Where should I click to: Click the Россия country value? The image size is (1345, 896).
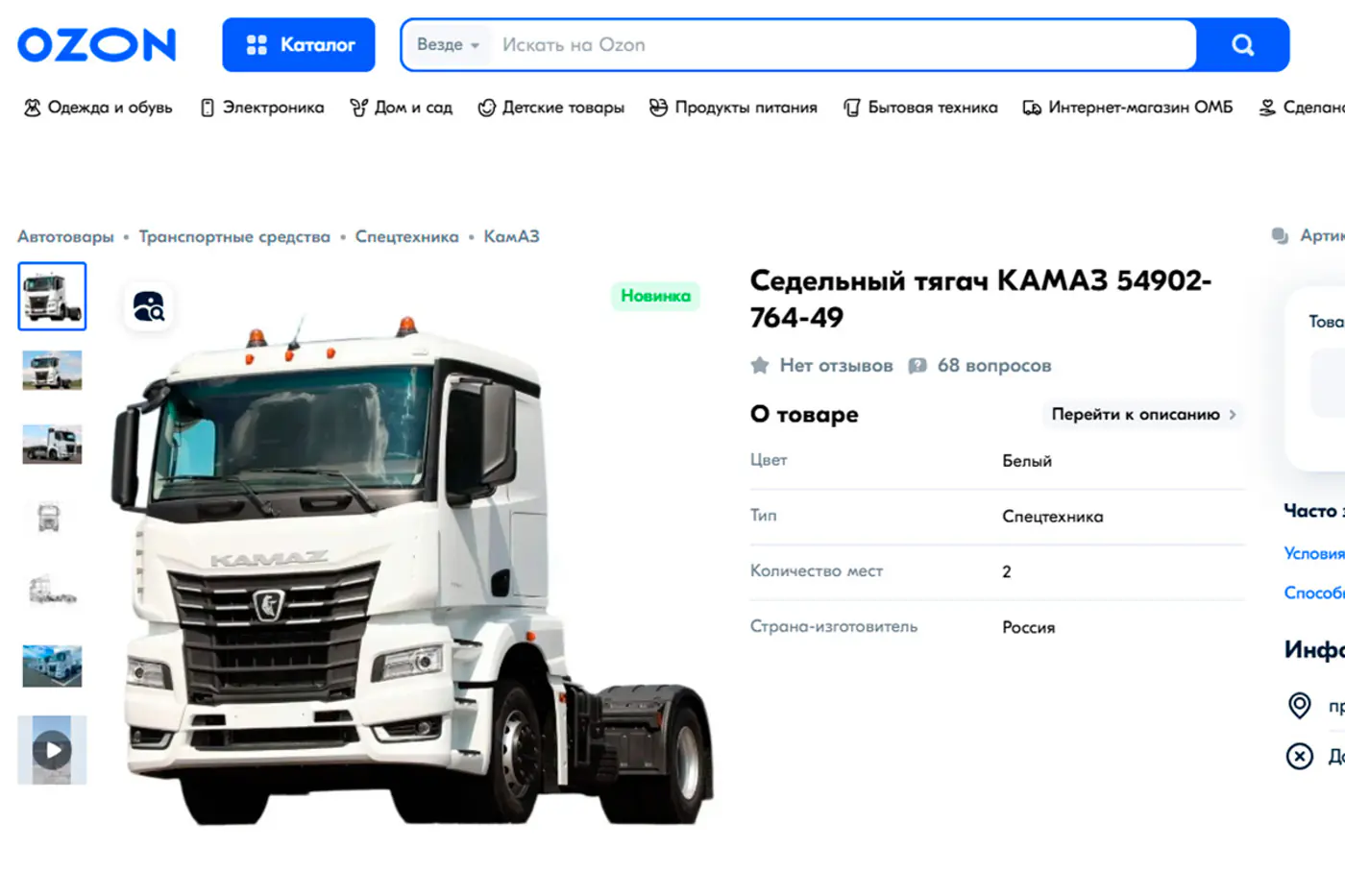click(x=1029, y=627)
